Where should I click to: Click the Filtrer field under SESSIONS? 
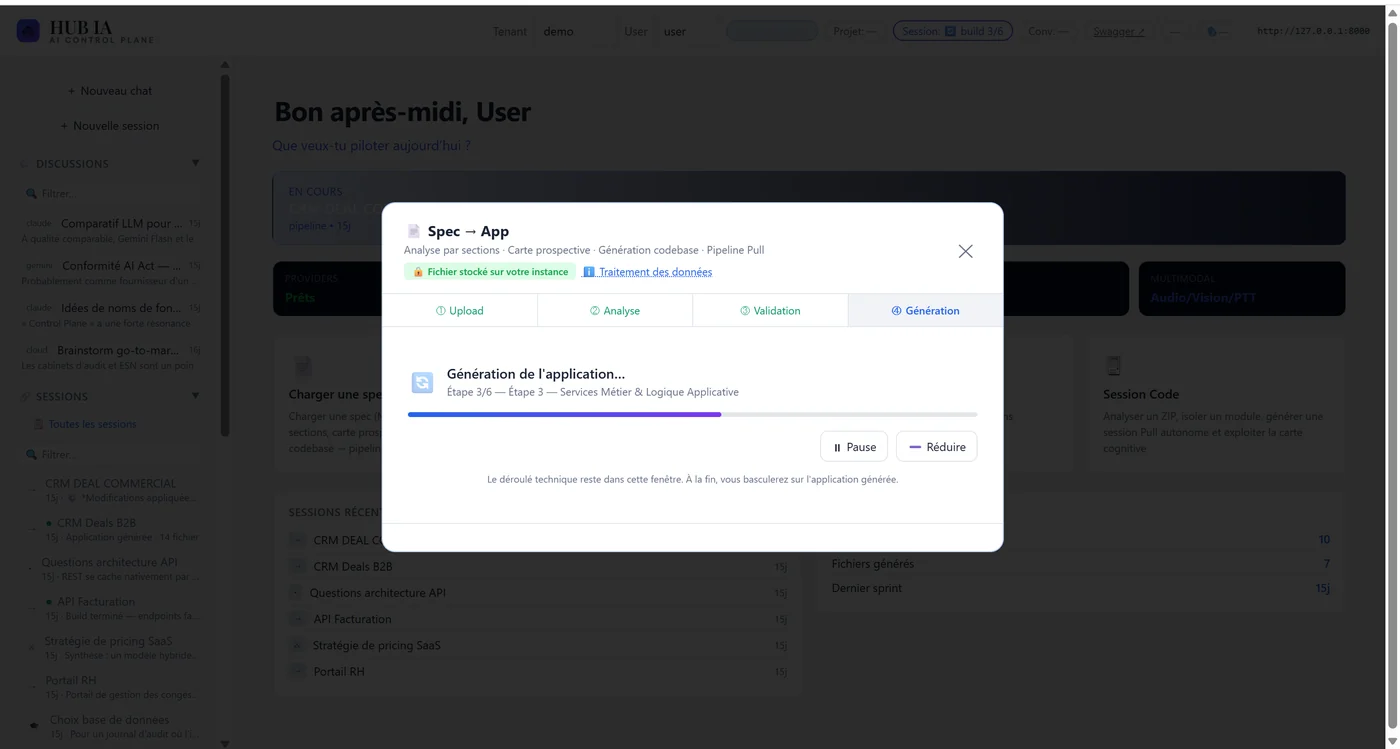[112, 454]
